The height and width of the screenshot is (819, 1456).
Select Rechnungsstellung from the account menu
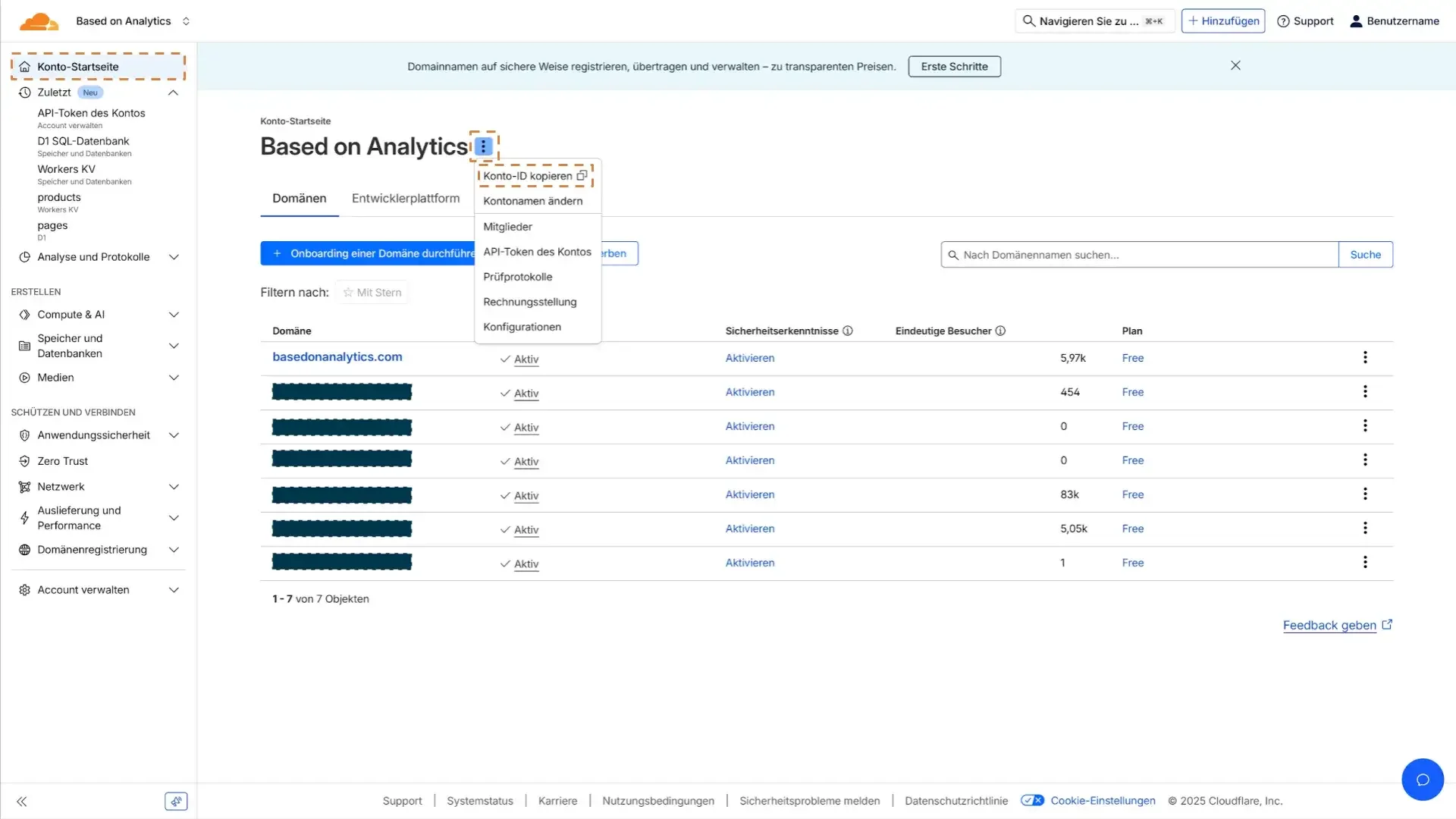click(529, 302)
